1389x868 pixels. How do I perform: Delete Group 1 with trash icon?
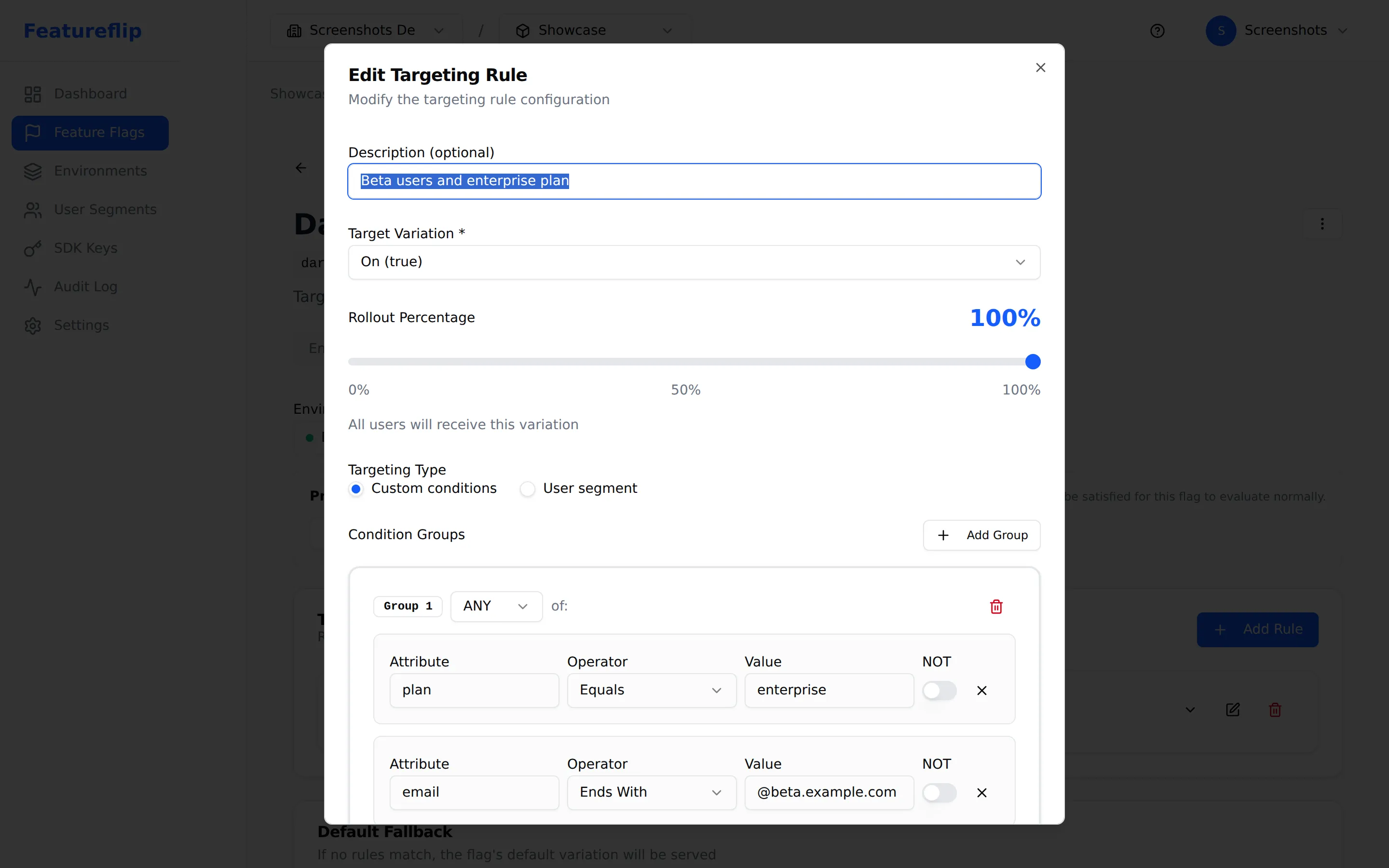(996, 607)
